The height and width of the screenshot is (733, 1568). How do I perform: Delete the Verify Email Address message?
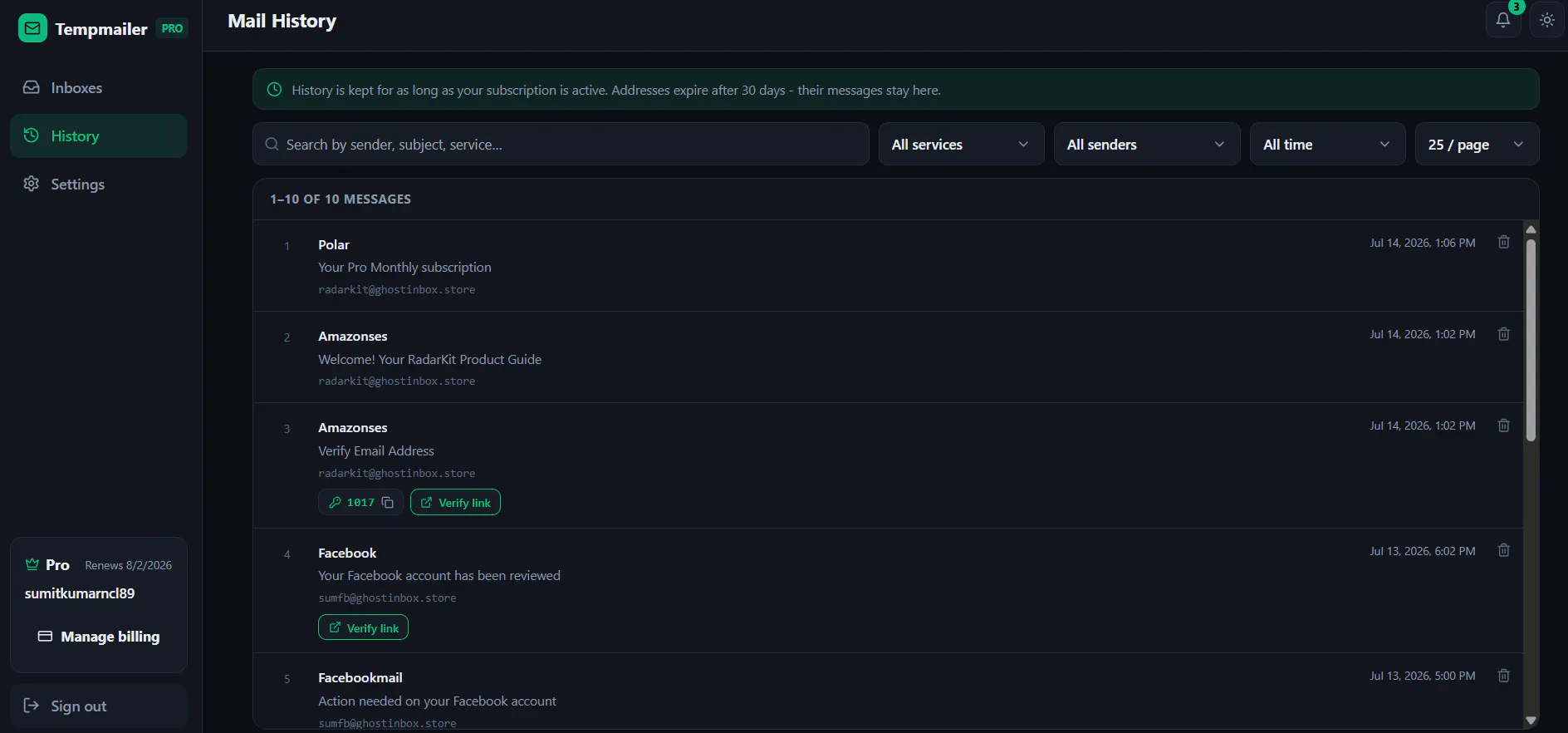(1503, 426)
